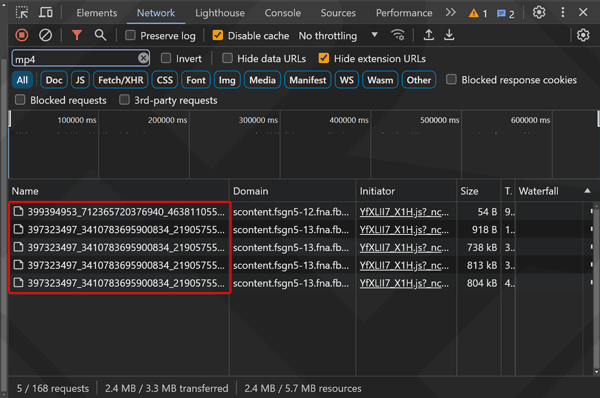Open the Sources tab
The height and width of the screenshot is (398, 600).
click(x=338, y=13)
